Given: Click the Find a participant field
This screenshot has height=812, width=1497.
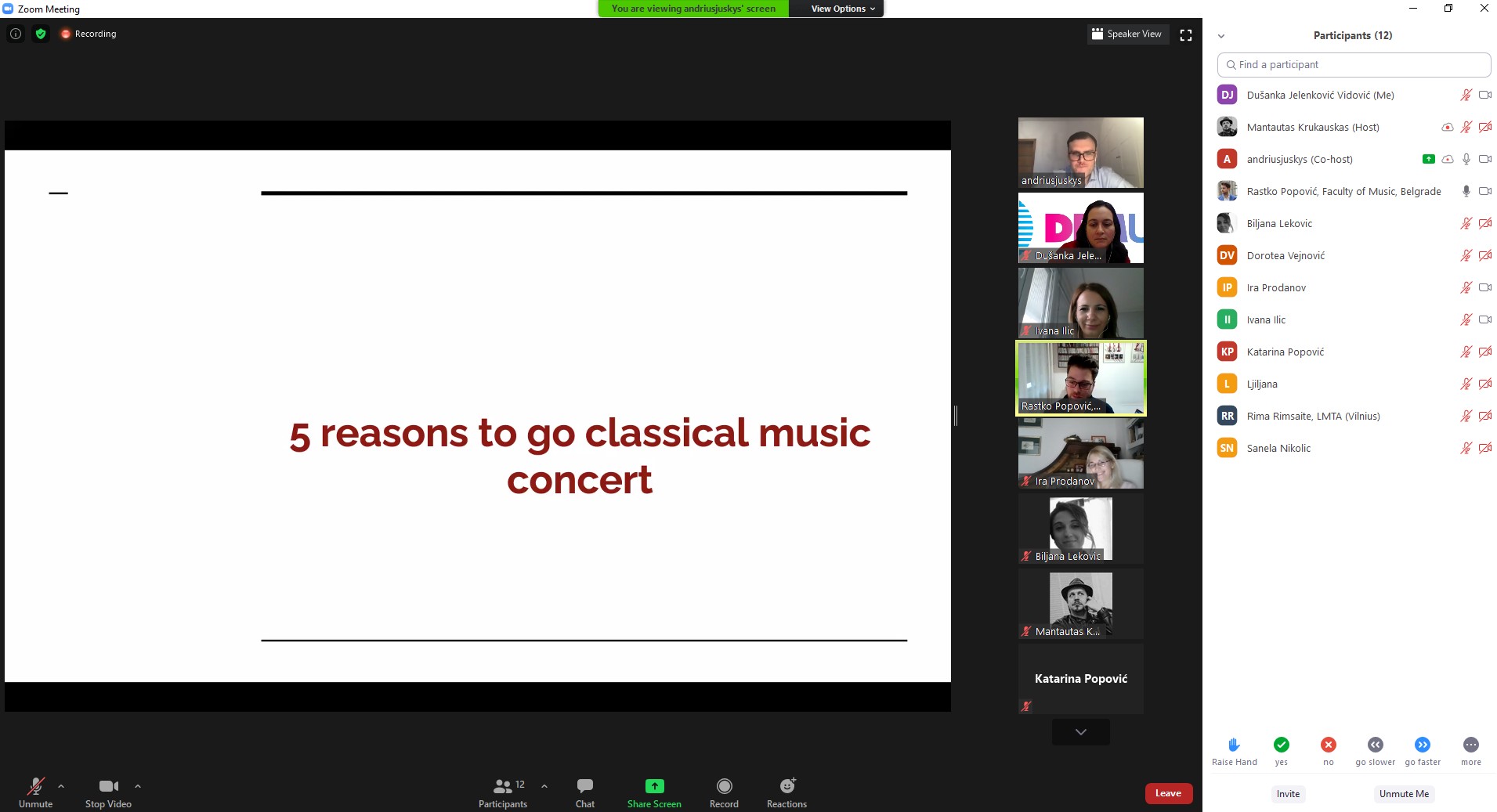Looking at the screenshot, I should pos(1354,65).
